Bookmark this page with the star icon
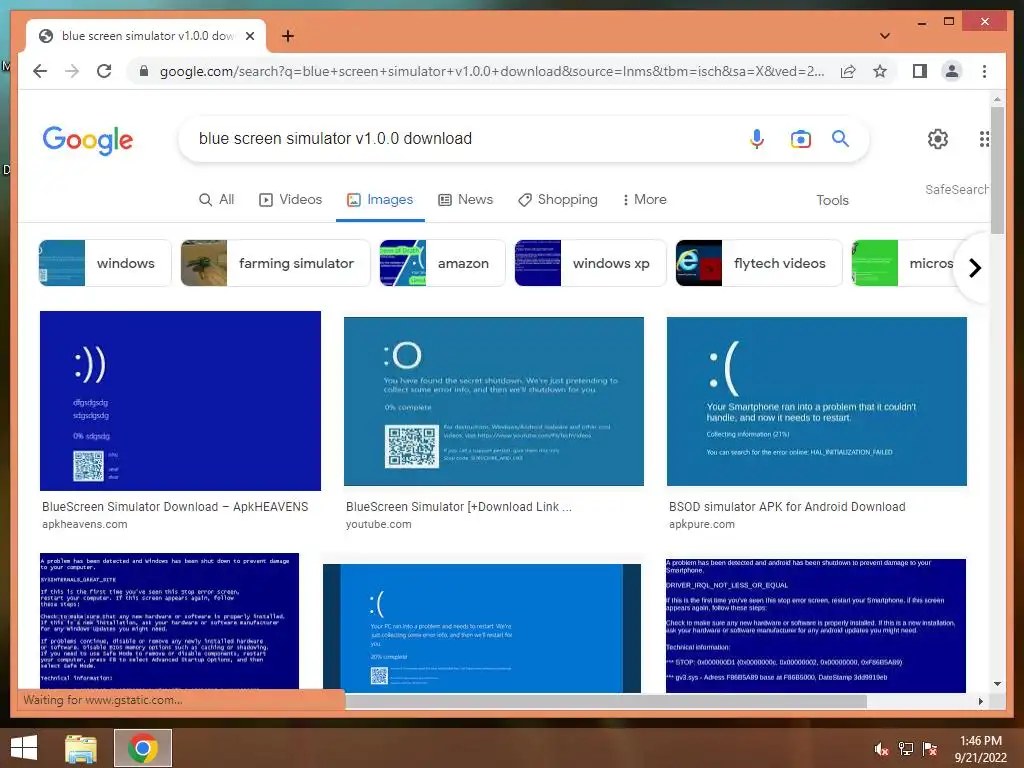This screenshot has width=1024, height=768. [x=880, y=71]
